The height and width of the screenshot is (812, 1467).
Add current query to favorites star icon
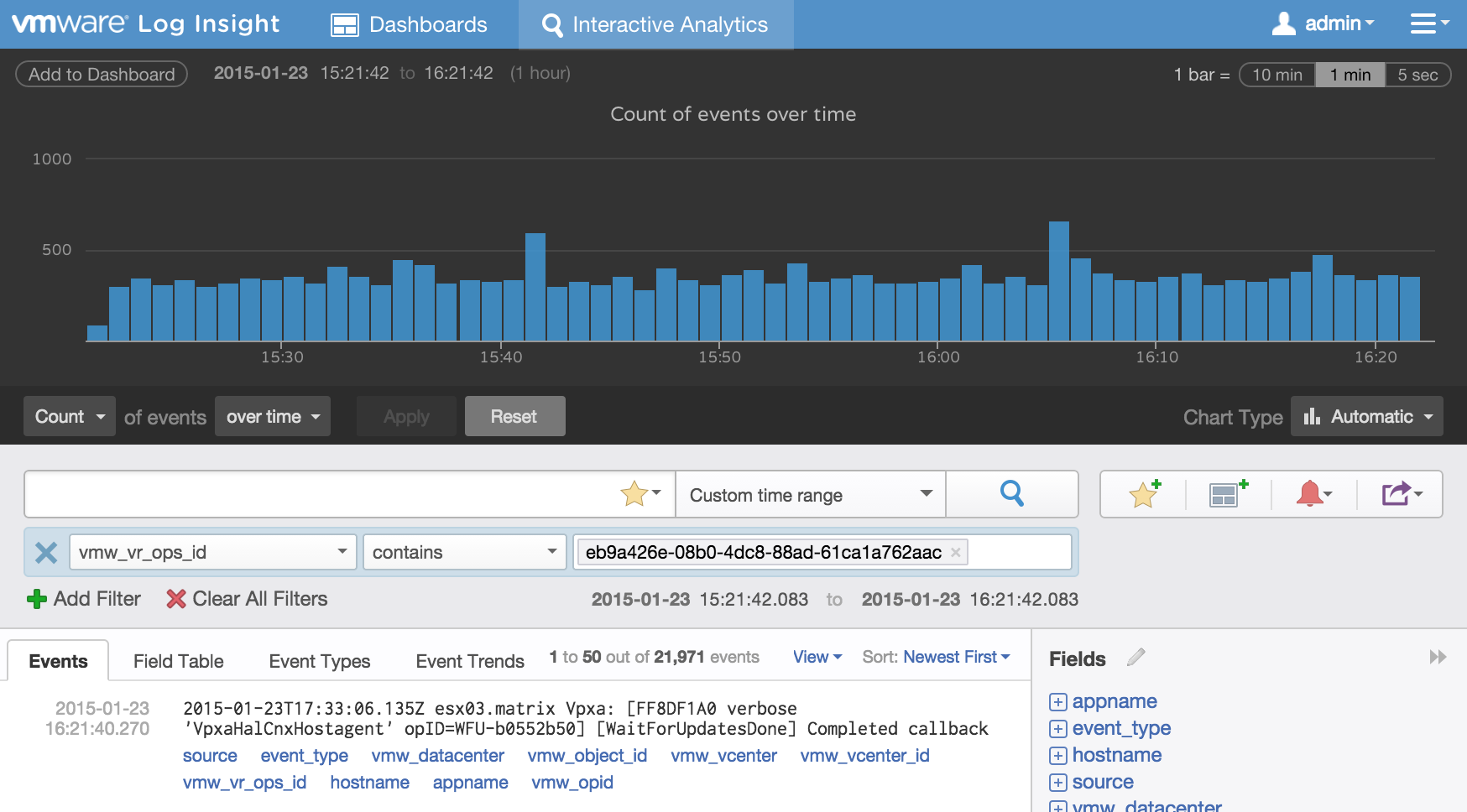(1144, 494)
